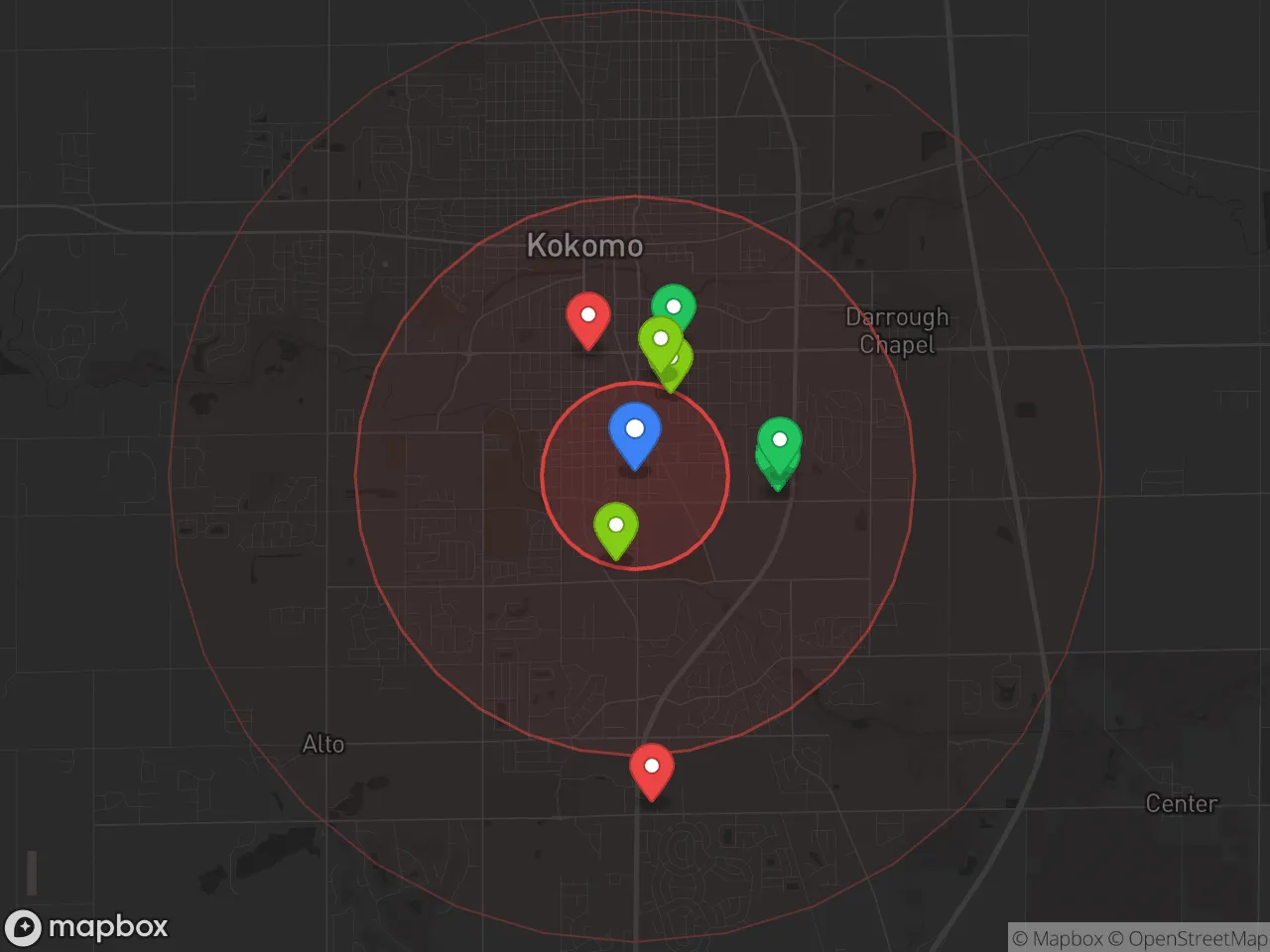Click the partially hidden lime marker's tip
Screen dimensions: 1270x952
672,390
